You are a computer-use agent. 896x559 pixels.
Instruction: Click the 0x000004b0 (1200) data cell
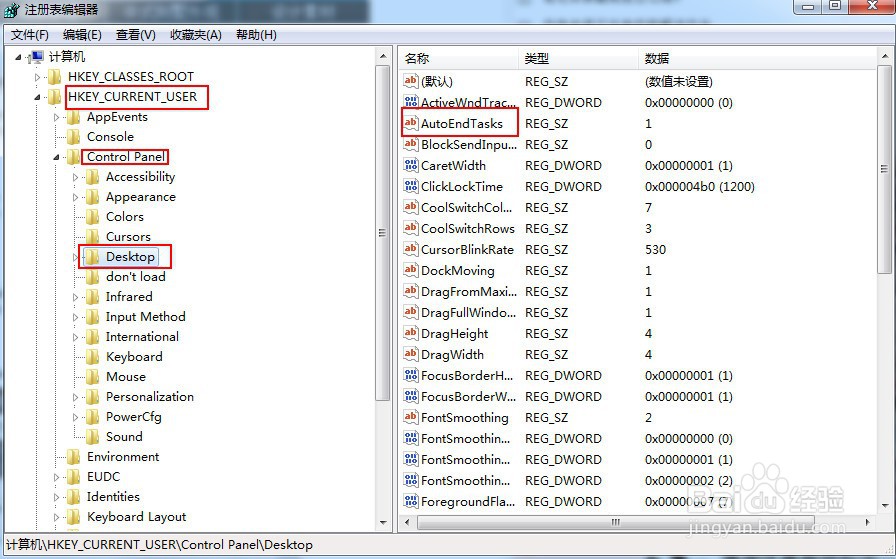[x=699, y=186]
